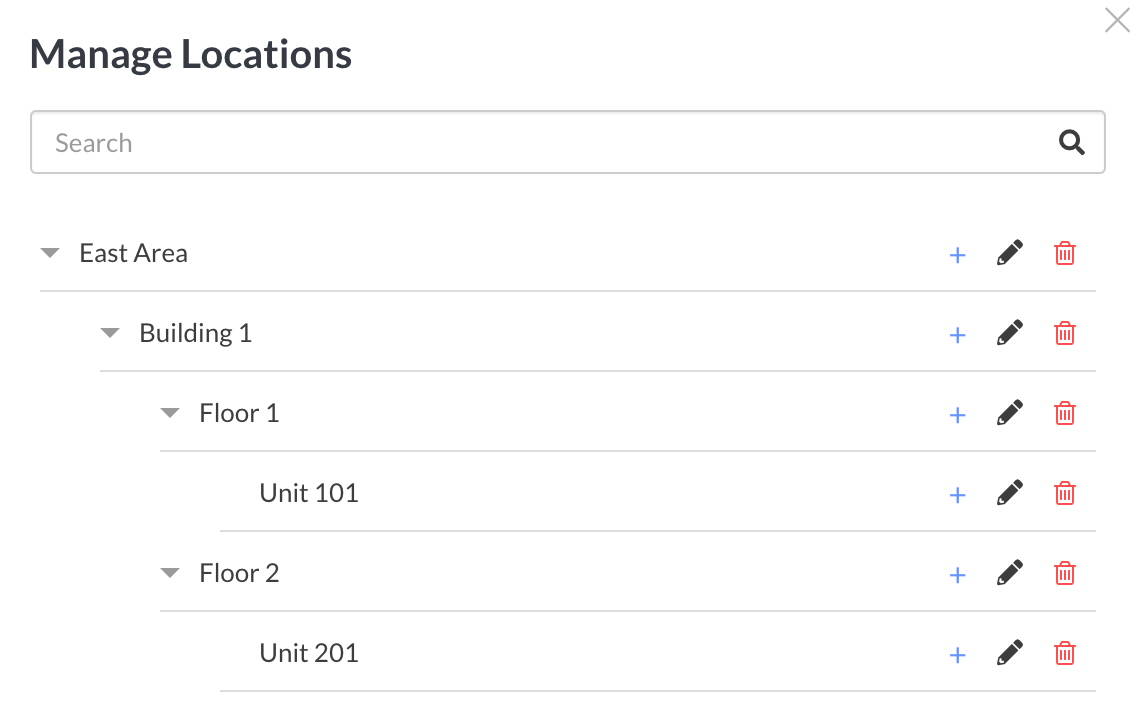
Task: Delete Unit 101 with the trash icon
Action: (1064, 493)
